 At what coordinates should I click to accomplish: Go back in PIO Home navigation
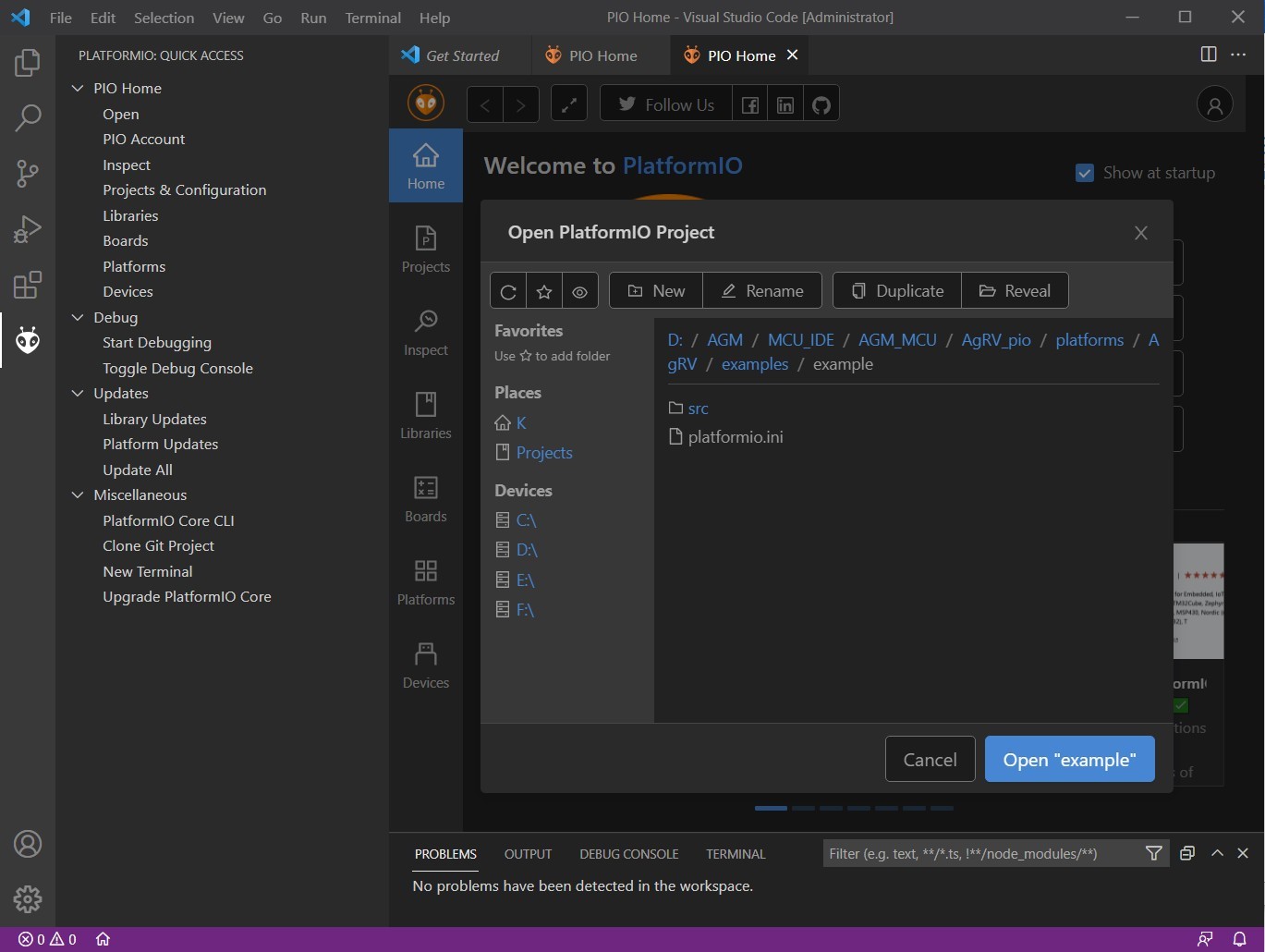[485, 104]
